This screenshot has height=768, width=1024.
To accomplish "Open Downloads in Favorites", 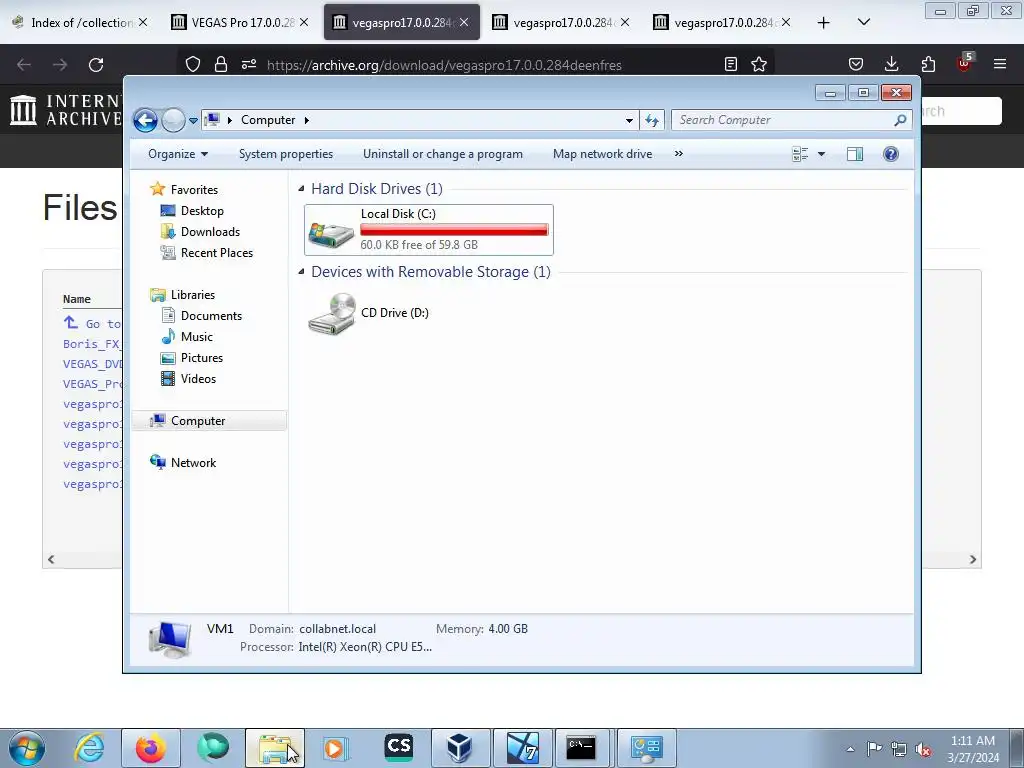I will (210, 232).
